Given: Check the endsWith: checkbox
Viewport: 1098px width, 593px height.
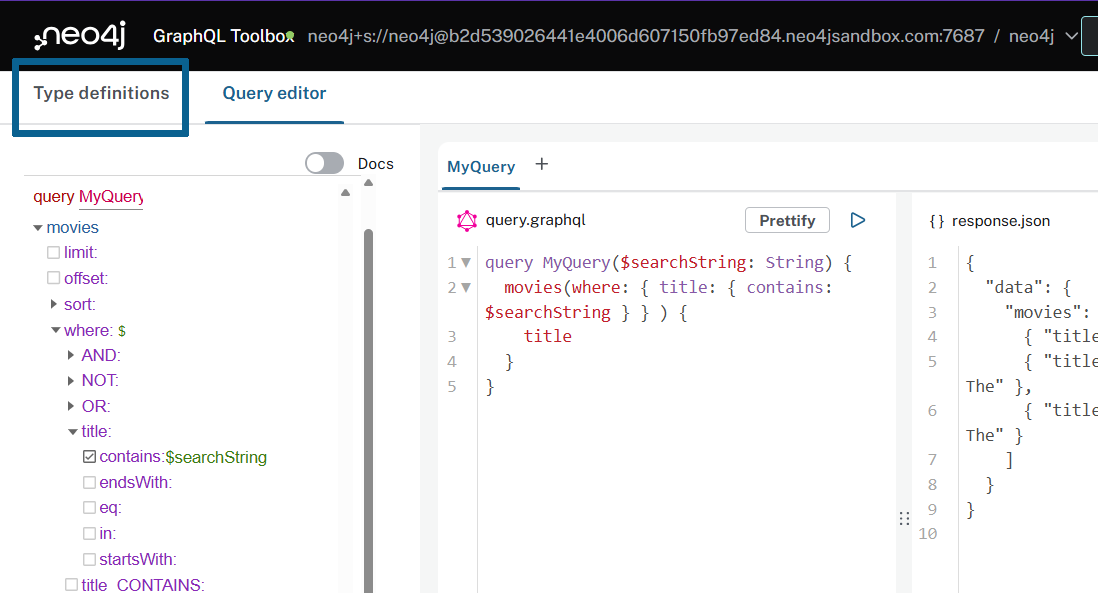Looking at the screenshot, I should (x=89, y=482).
